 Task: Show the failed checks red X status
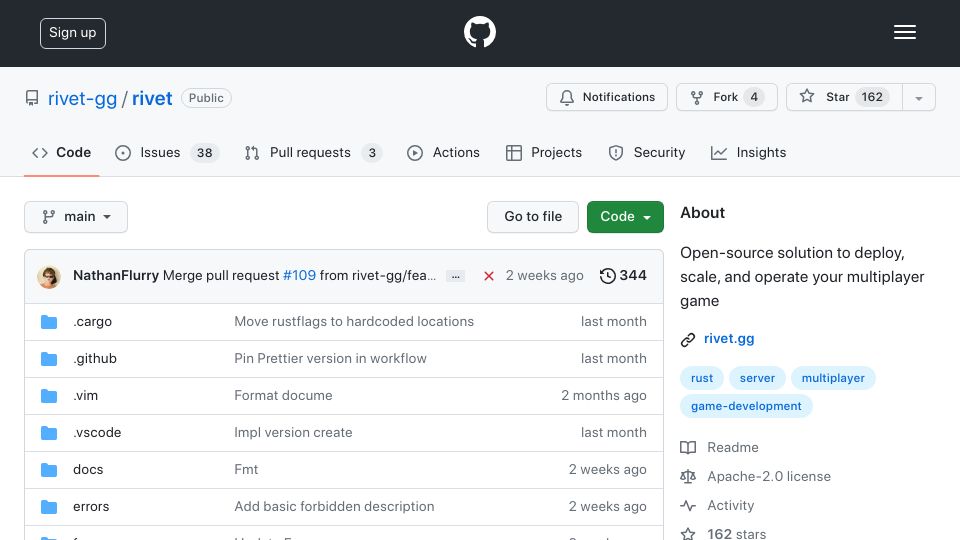coord(489,276)
